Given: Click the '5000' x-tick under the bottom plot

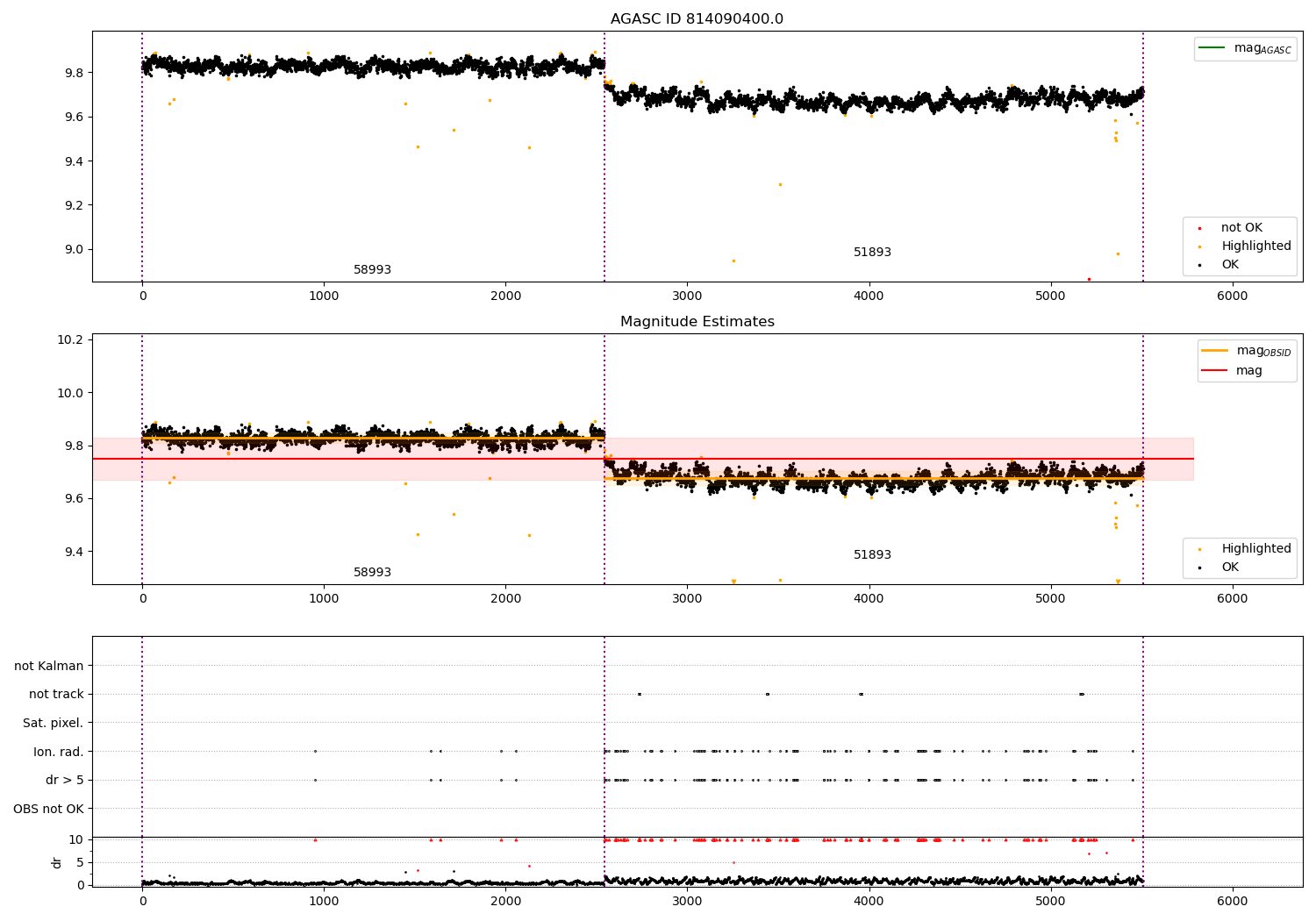Looking at the screenshot, I should pyautogui.click(x=1050, y=902).
